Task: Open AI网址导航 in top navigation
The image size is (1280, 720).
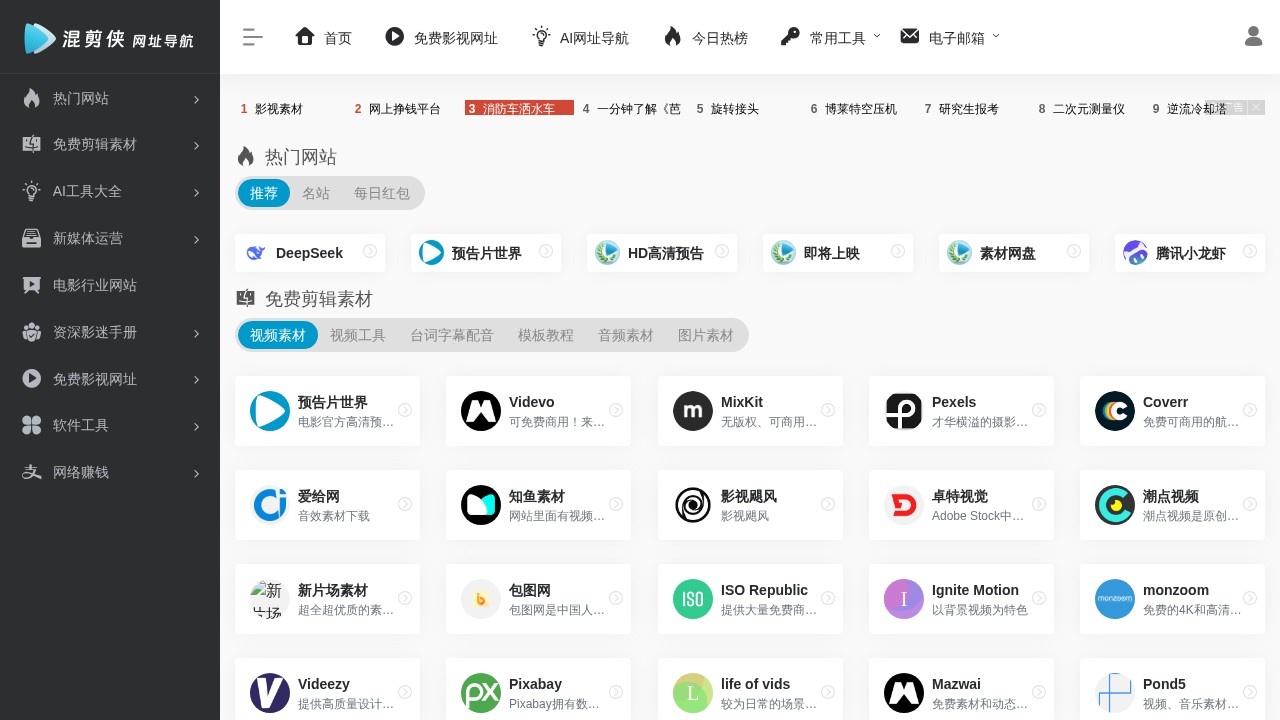Action: (x=580, y=37)
